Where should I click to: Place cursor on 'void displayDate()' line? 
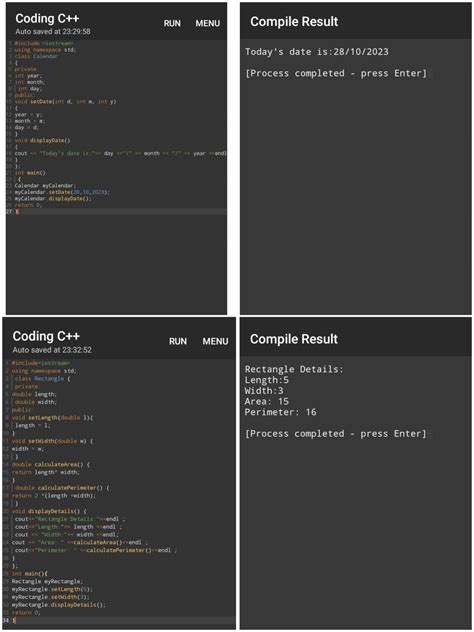click(x=42, y=140)
